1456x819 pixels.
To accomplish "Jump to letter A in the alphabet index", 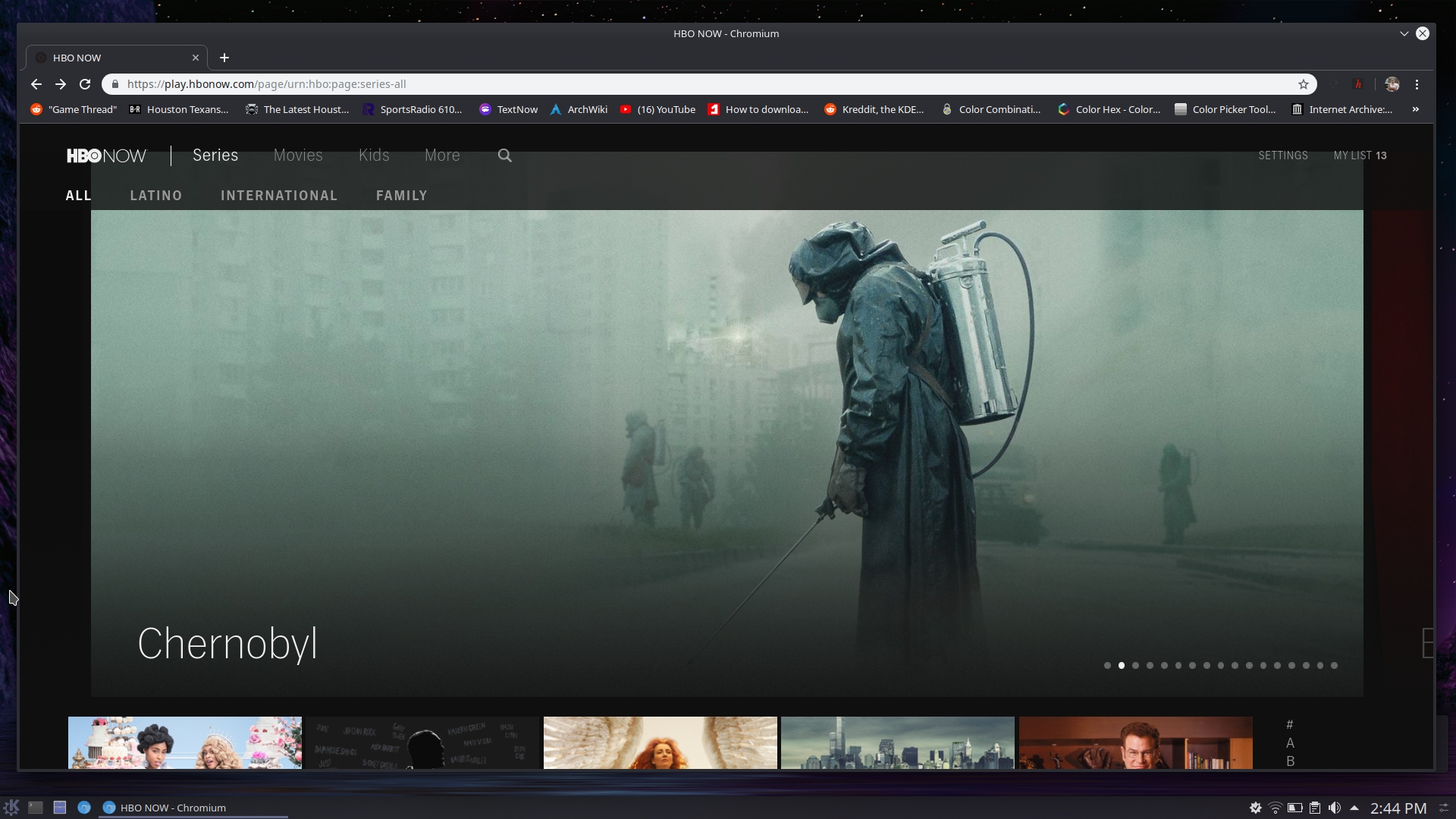I will coord(1290,743).
